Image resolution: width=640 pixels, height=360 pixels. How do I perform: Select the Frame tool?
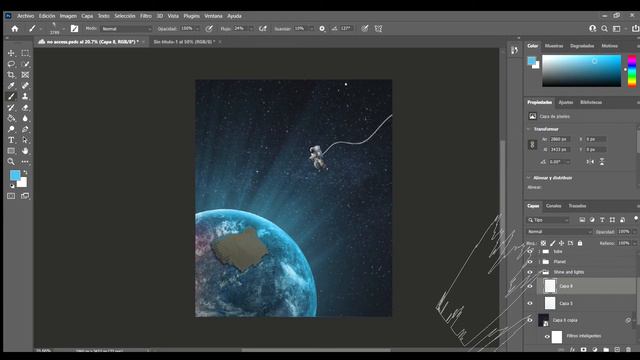click(x=25, y=75)
